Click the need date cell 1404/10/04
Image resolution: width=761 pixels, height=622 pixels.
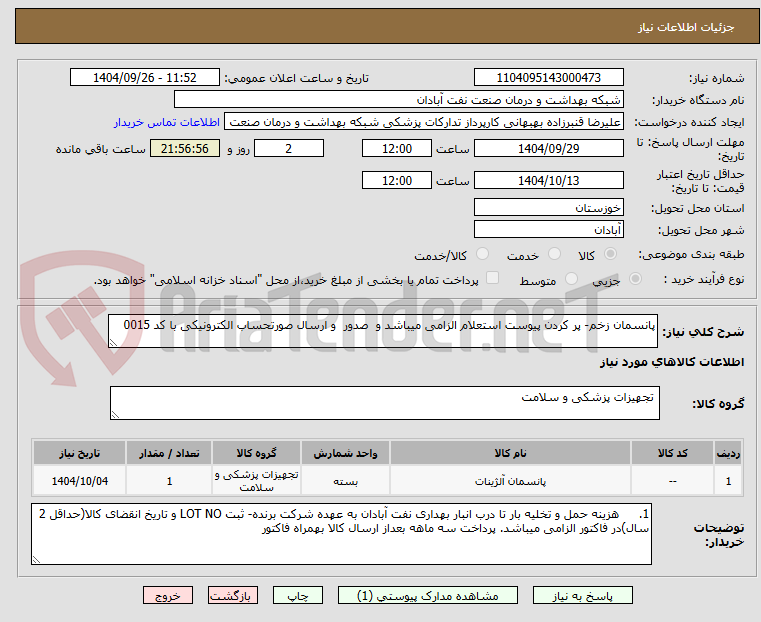point(80,481)
